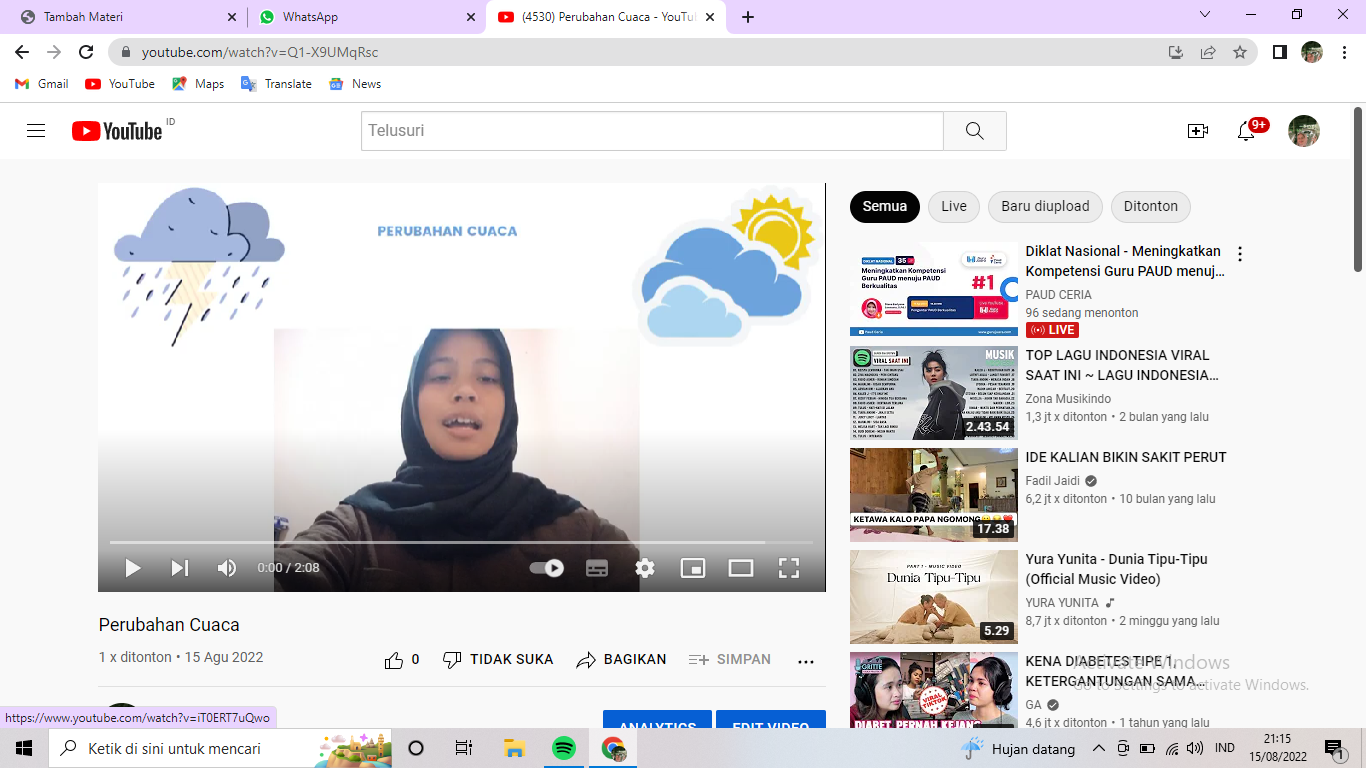1366x768 pixels.
Task: Click the Telusuri search field
Action: click(652, 131)
